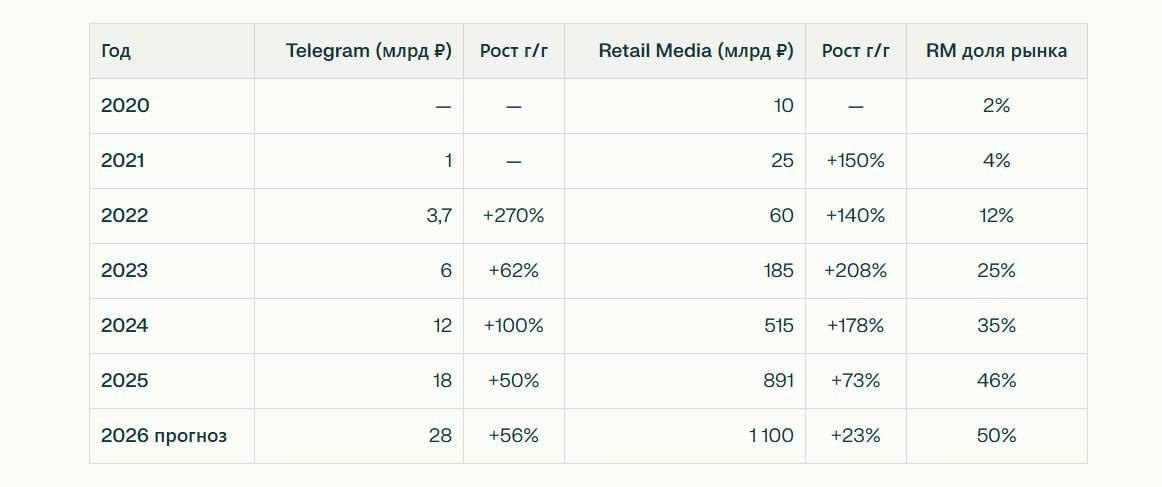This screenshot has width=1162, height=487.
Task: Click the second 'Рост г/г' header
Action: [856, 51]
